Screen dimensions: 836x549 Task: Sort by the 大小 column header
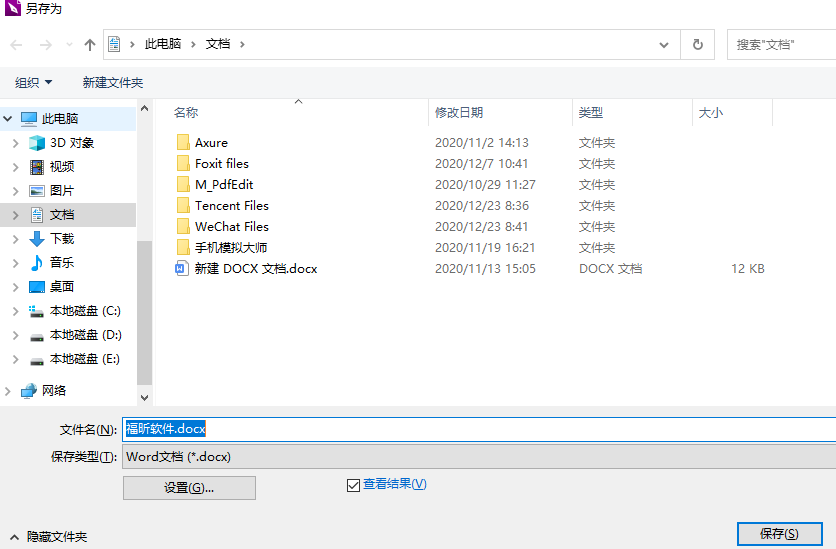[711, 112]
